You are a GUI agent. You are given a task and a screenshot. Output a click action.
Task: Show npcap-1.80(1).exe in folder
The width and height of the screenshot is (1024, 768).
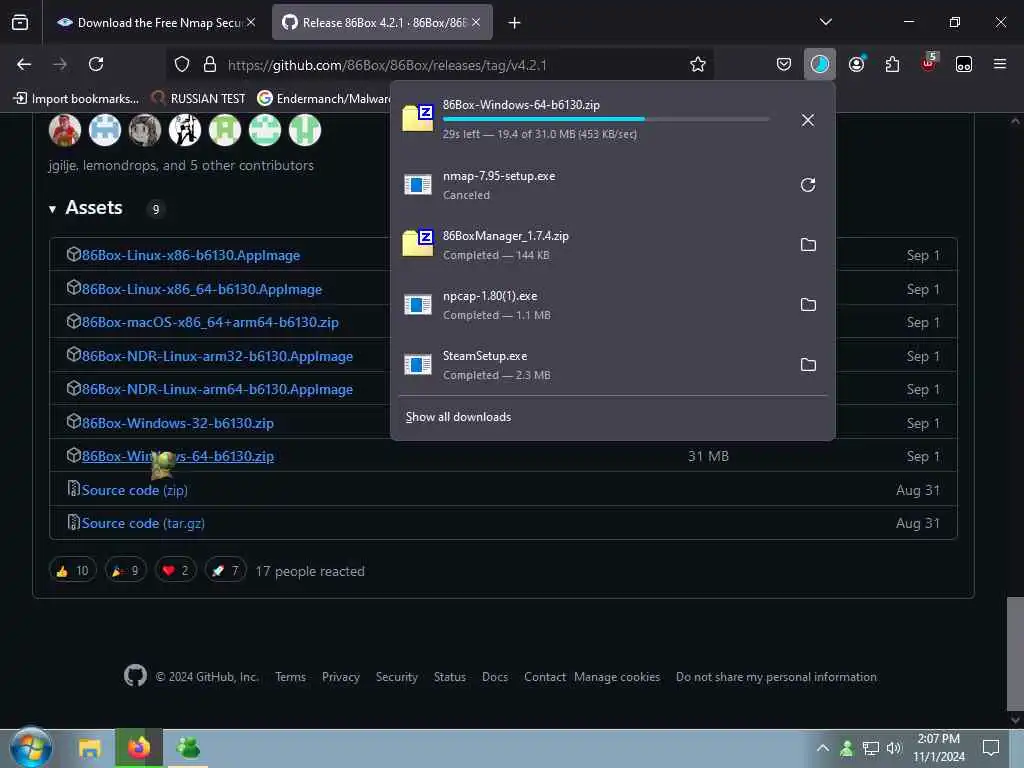point(808,305)
